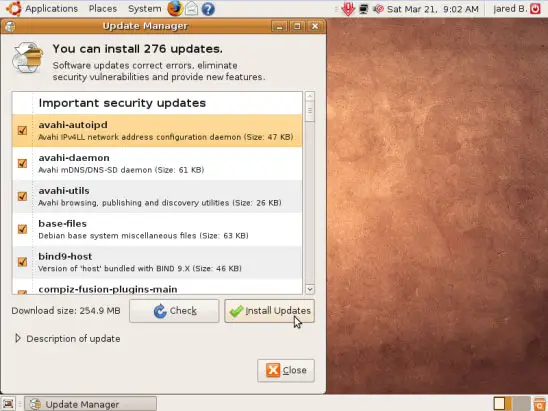
Task: Click the volume speaker tray icon
Action: click(x=378, y=9)
